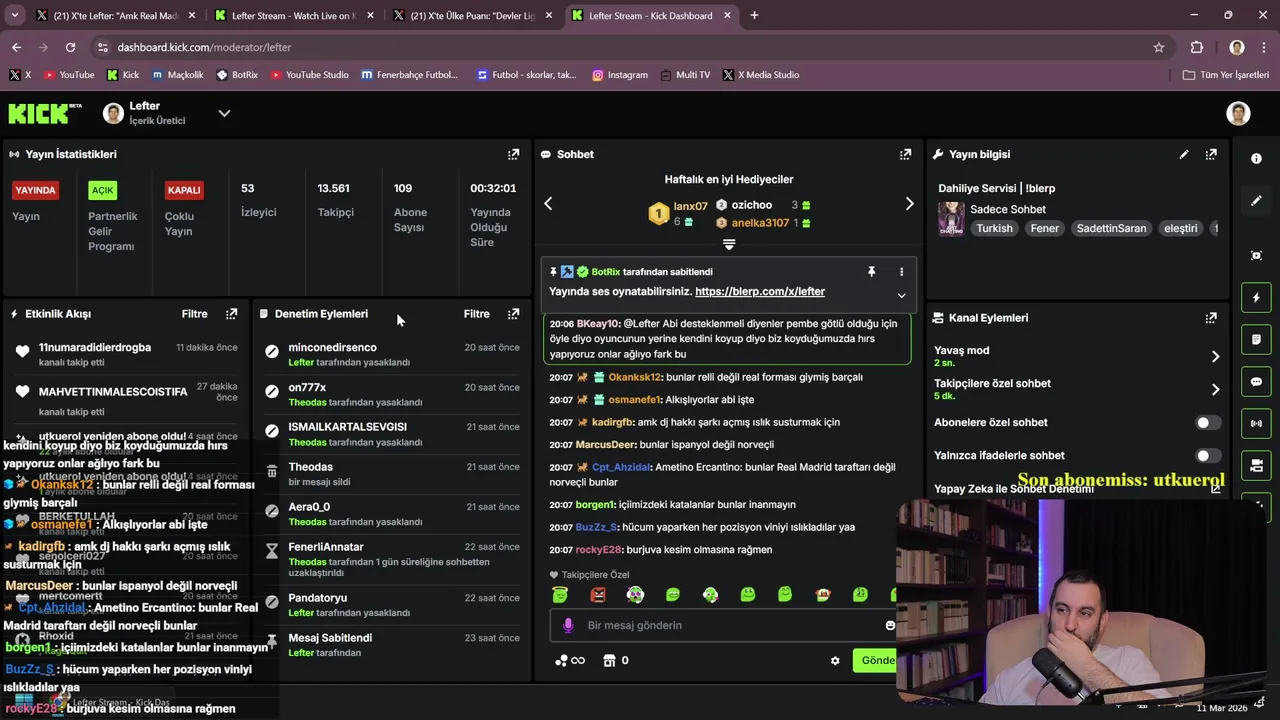Open Filtre in Etkinlik Akışı
Viewport: 1280px width, 720px height.
(x=194, y=314)
